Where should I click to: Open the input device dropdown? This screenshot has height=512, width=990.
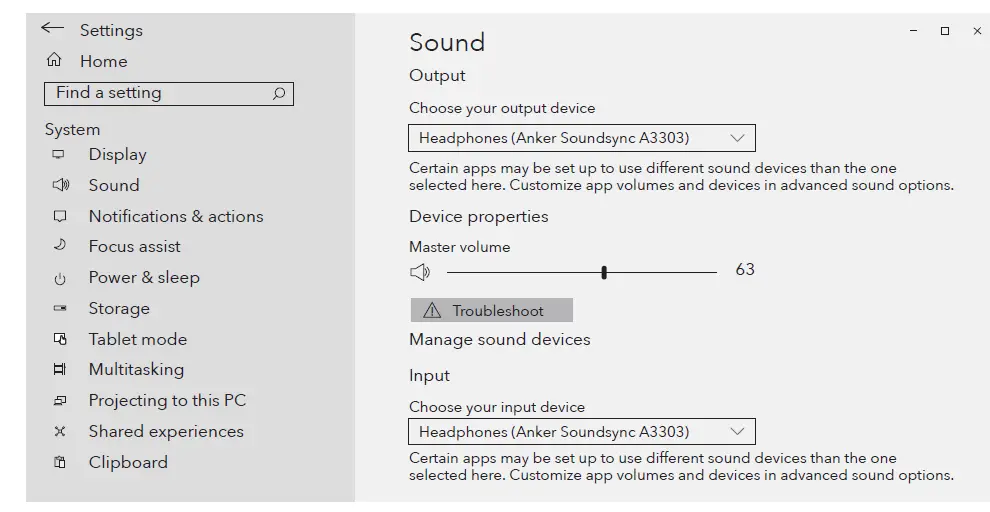[581, 432]
